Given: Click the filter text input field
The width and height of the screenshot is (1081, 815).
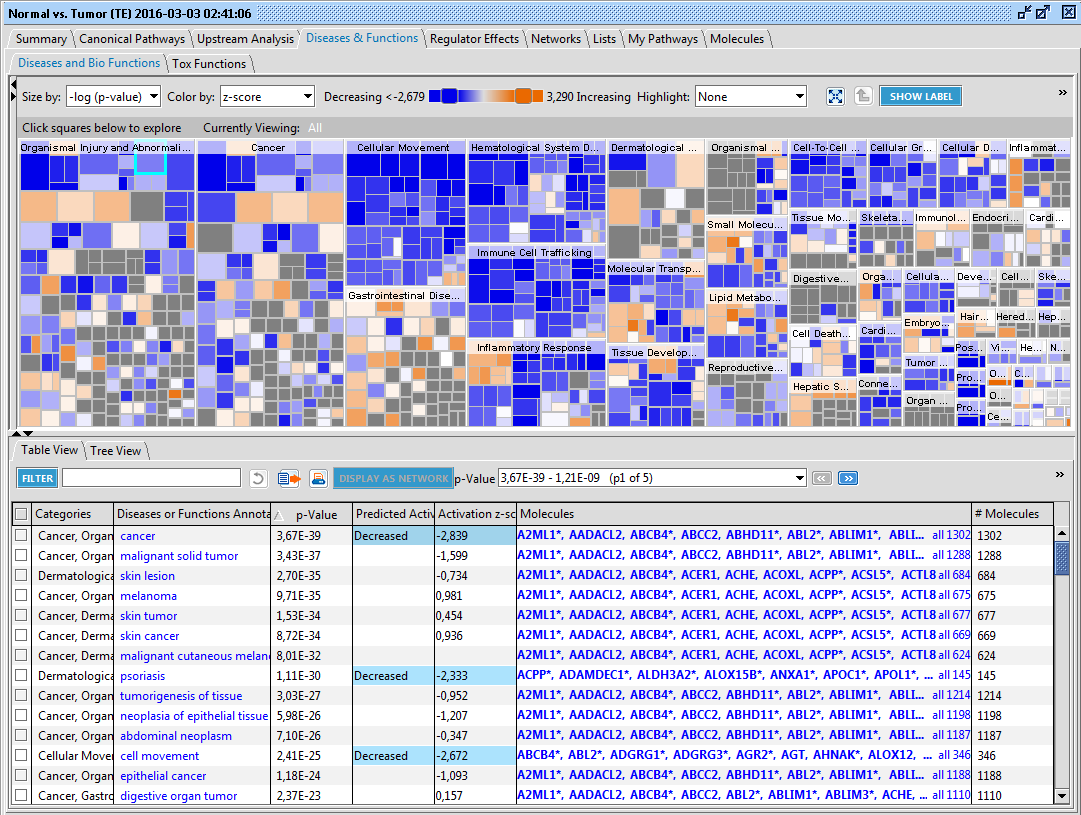Looking at the screenshot, I should [x=151, y=478].
